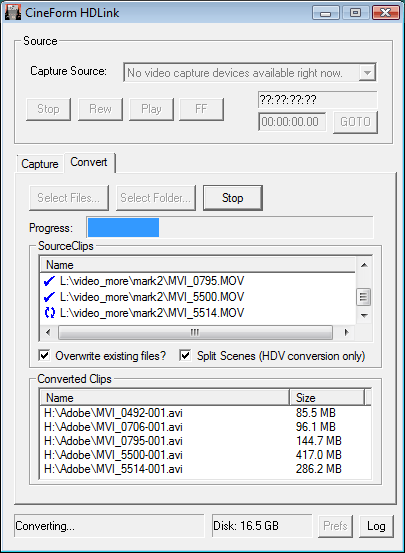Screen dimensions: 405x553
Task: Click the Select Folder... button
Action: coord(156,198)
